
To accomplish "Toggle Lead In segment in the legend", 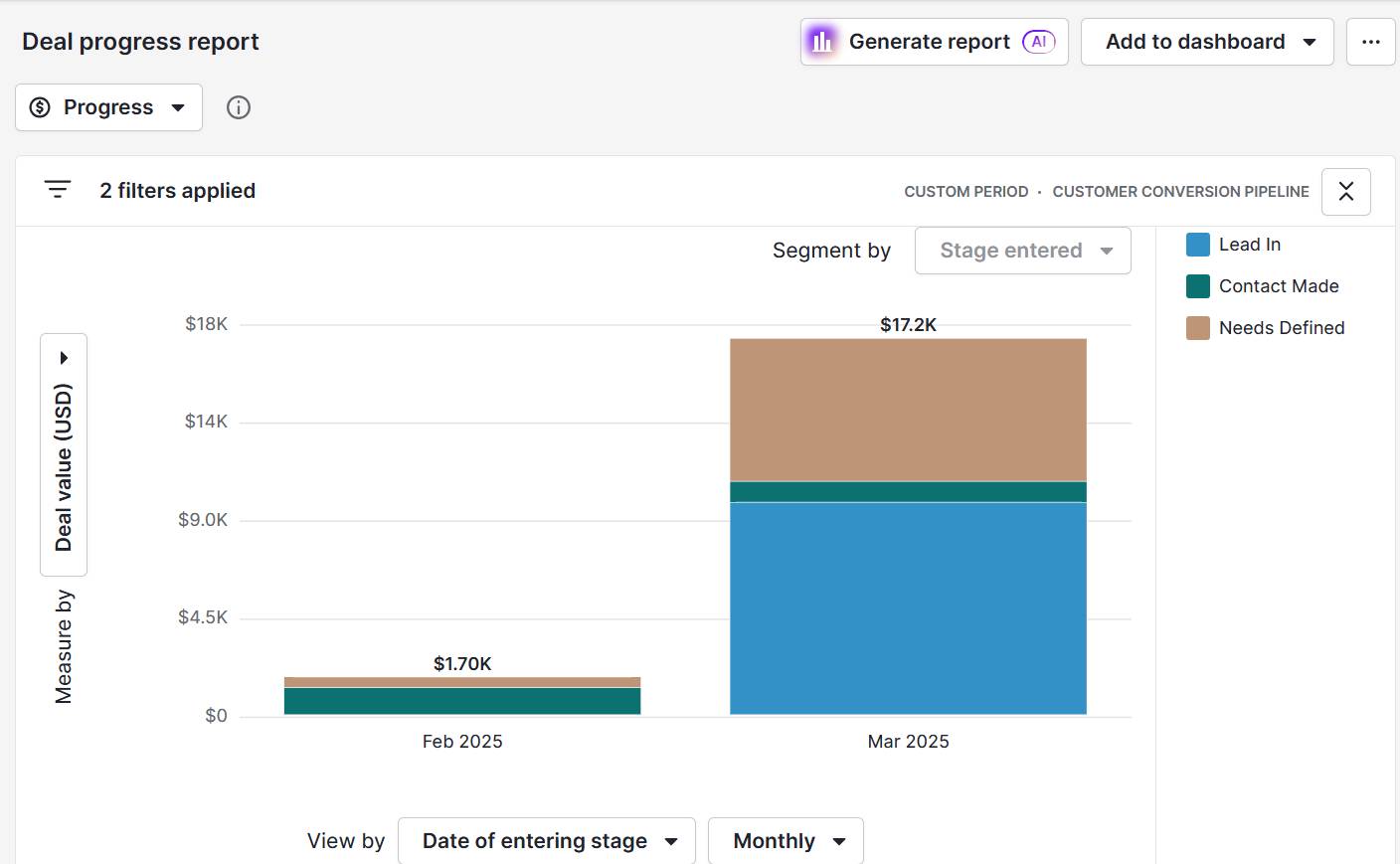I will 1249,244.
